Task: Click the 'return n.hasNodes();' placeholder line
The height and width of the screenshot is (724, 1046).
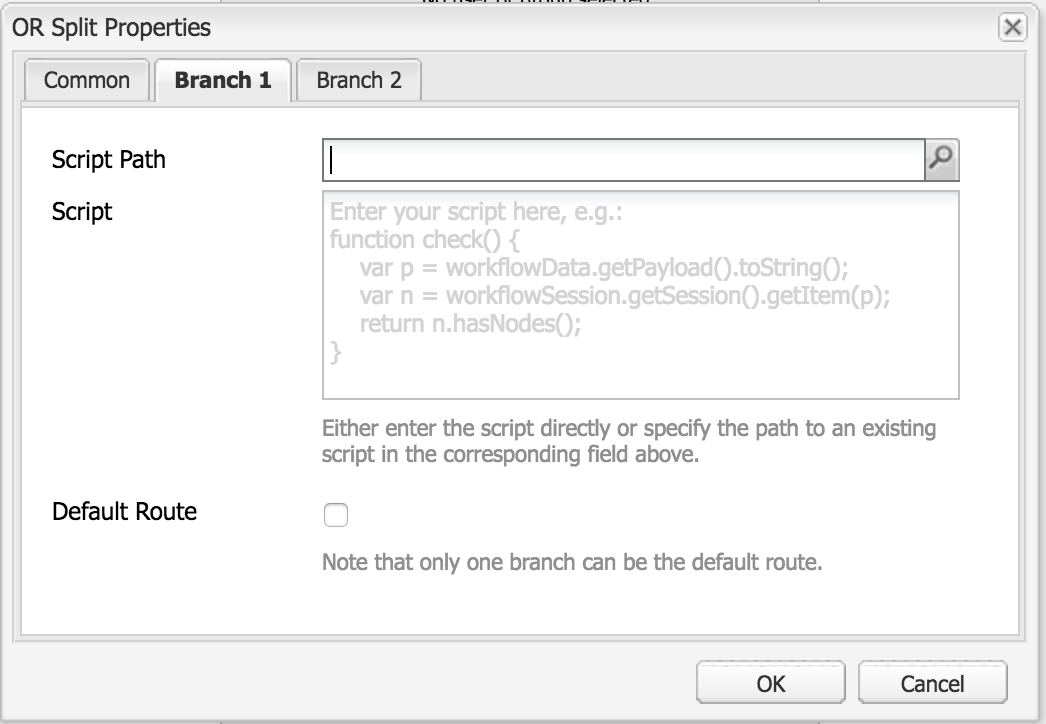Action: pos(470,323)
